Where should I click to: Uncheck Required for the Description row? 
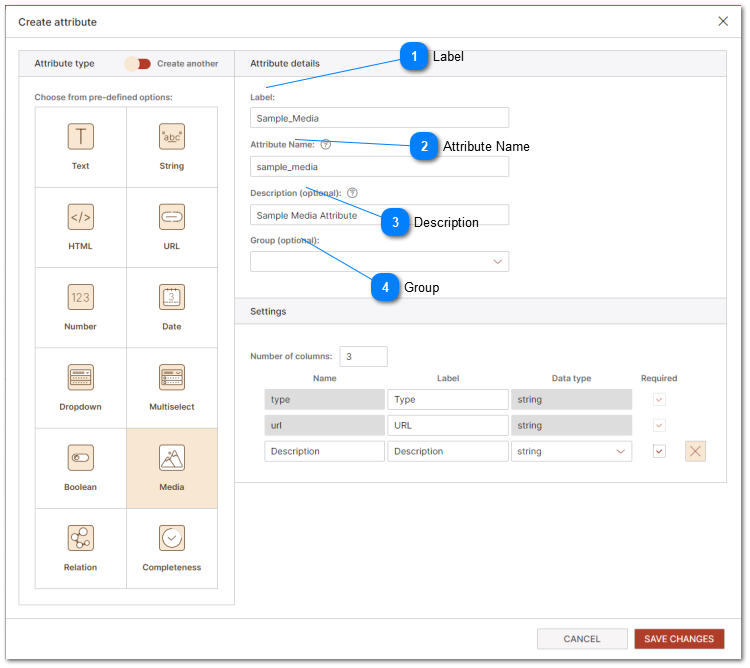point(658,451)
